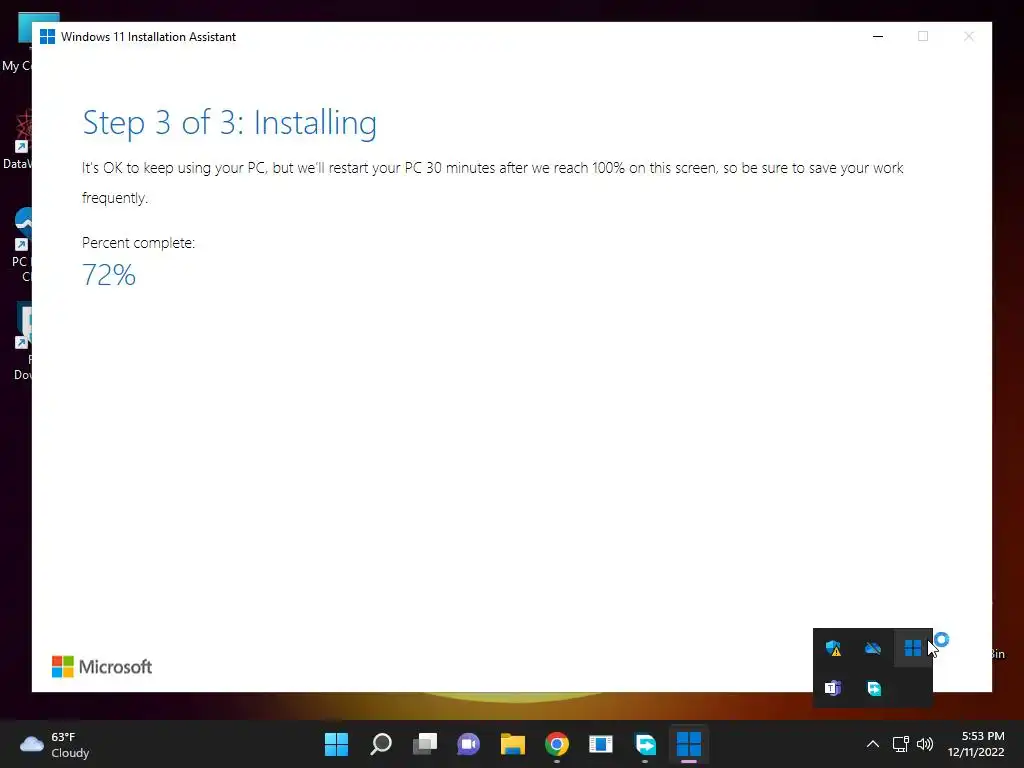This screenshot has width=1024, height=768.
Task: Open the 63°F Cloudy weather widget
Action: (55, 744)
